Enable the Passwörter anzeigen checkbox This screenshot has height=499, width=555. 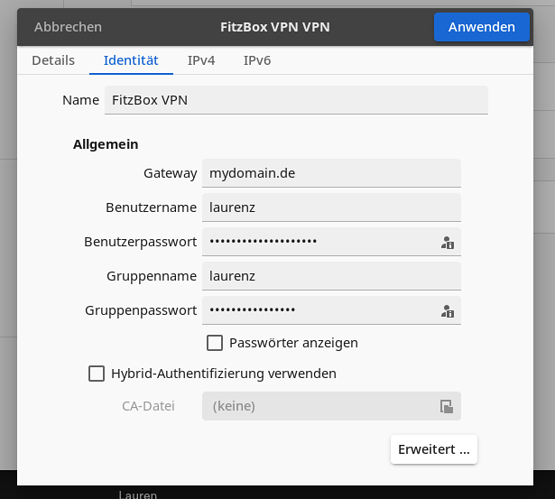(214, 343)
